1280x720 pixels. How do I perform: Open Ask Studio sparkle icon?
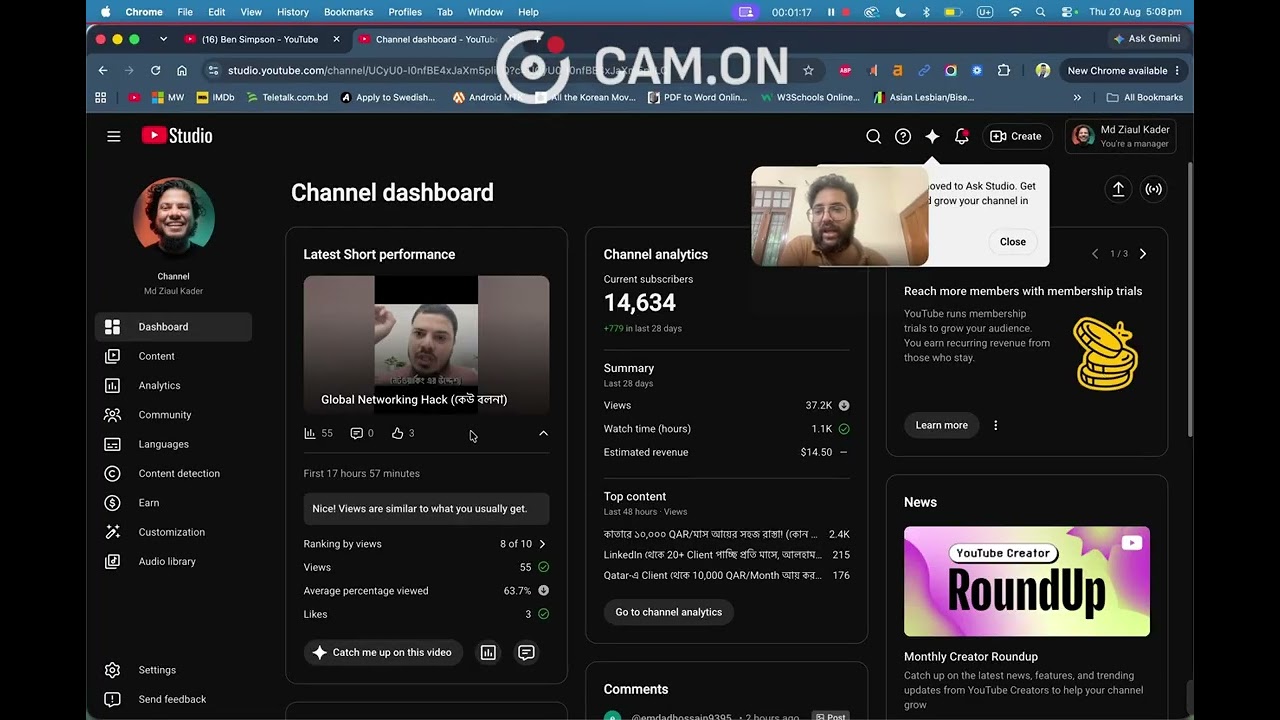click(932, 136)
